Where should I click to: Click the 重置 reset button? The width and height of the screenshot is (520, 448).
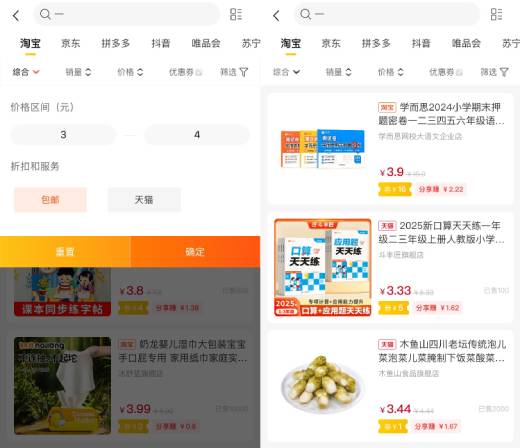[x=65, y=252]
